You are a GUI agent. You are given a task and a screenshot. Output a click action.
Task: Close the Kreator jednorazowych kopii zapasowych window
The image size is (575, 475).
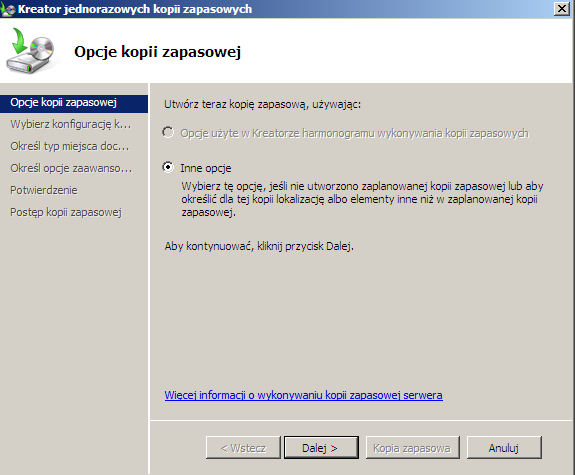[x=561, y=8]
